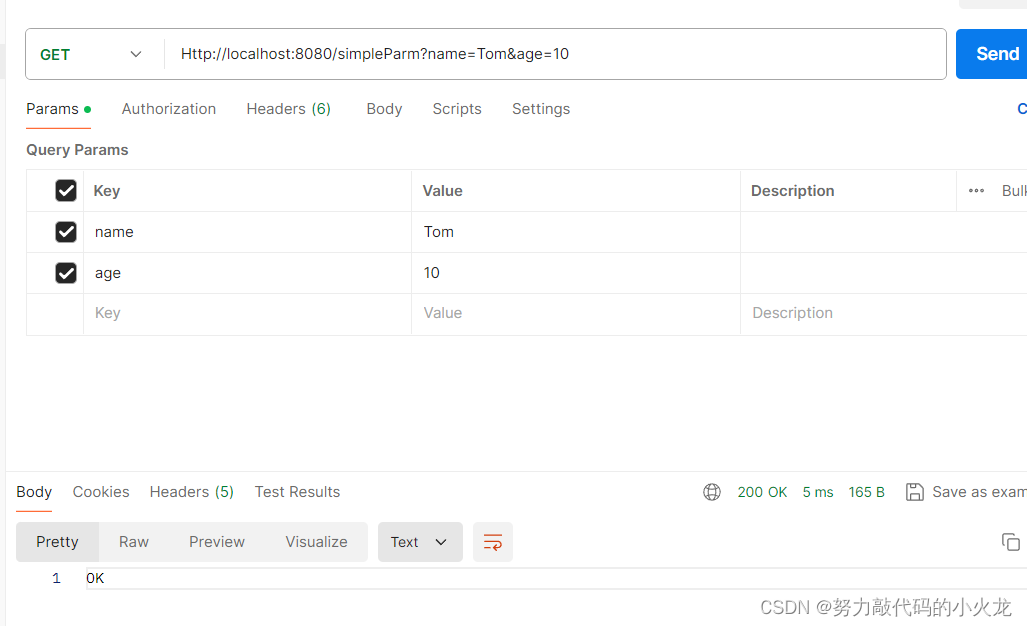Viewport: 1027px width, 626px height.
Task: Click the 165 B response size indicator
Action: (x=866, y=491)
